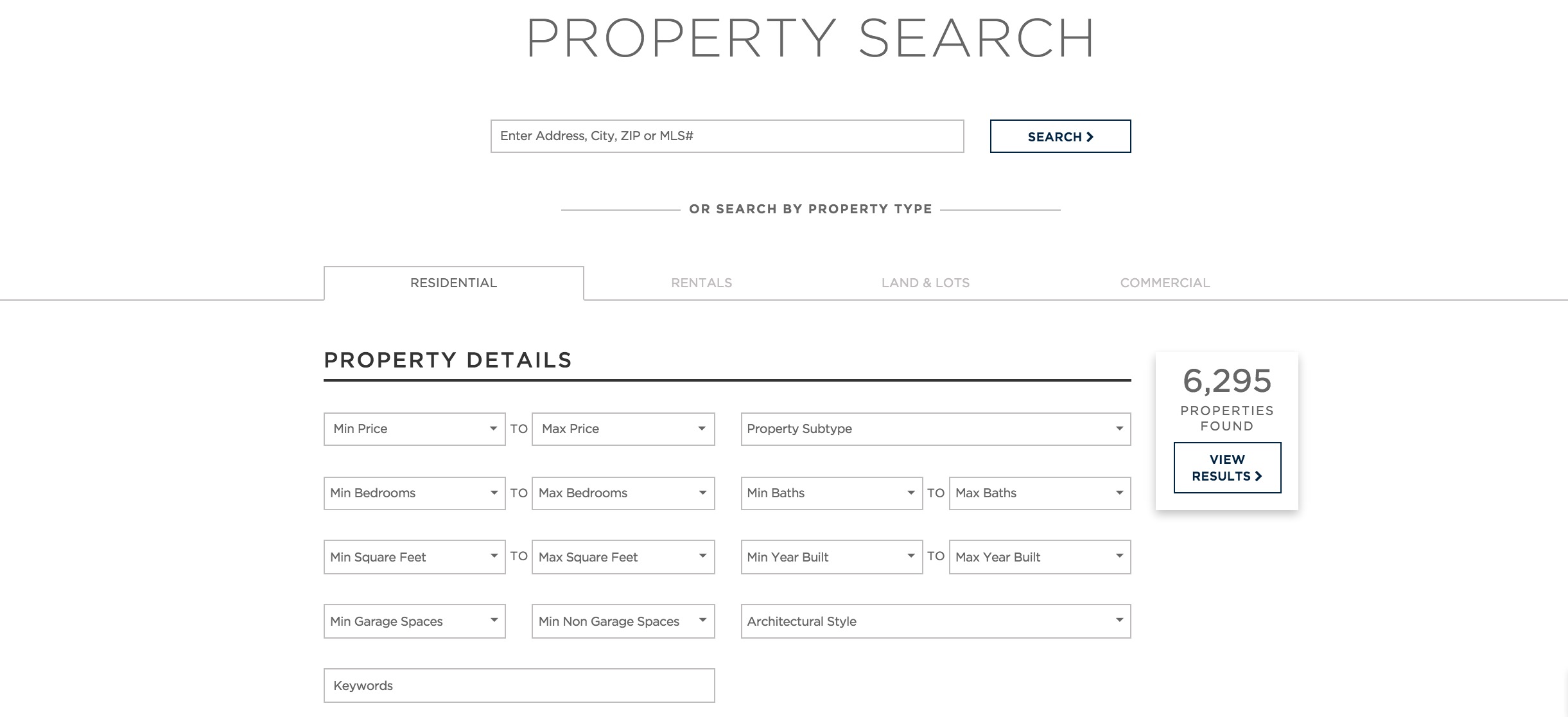Expand the Min Square Feet dropdown
Screen dimensions: 1568x717
[414, 557]
